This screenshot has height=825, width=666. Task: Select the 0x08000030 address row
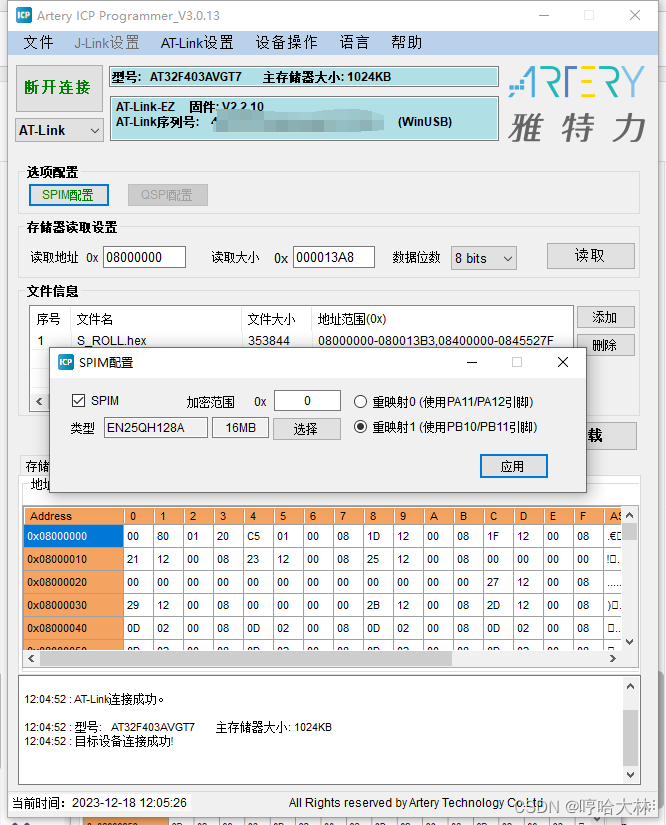point(74,605)
